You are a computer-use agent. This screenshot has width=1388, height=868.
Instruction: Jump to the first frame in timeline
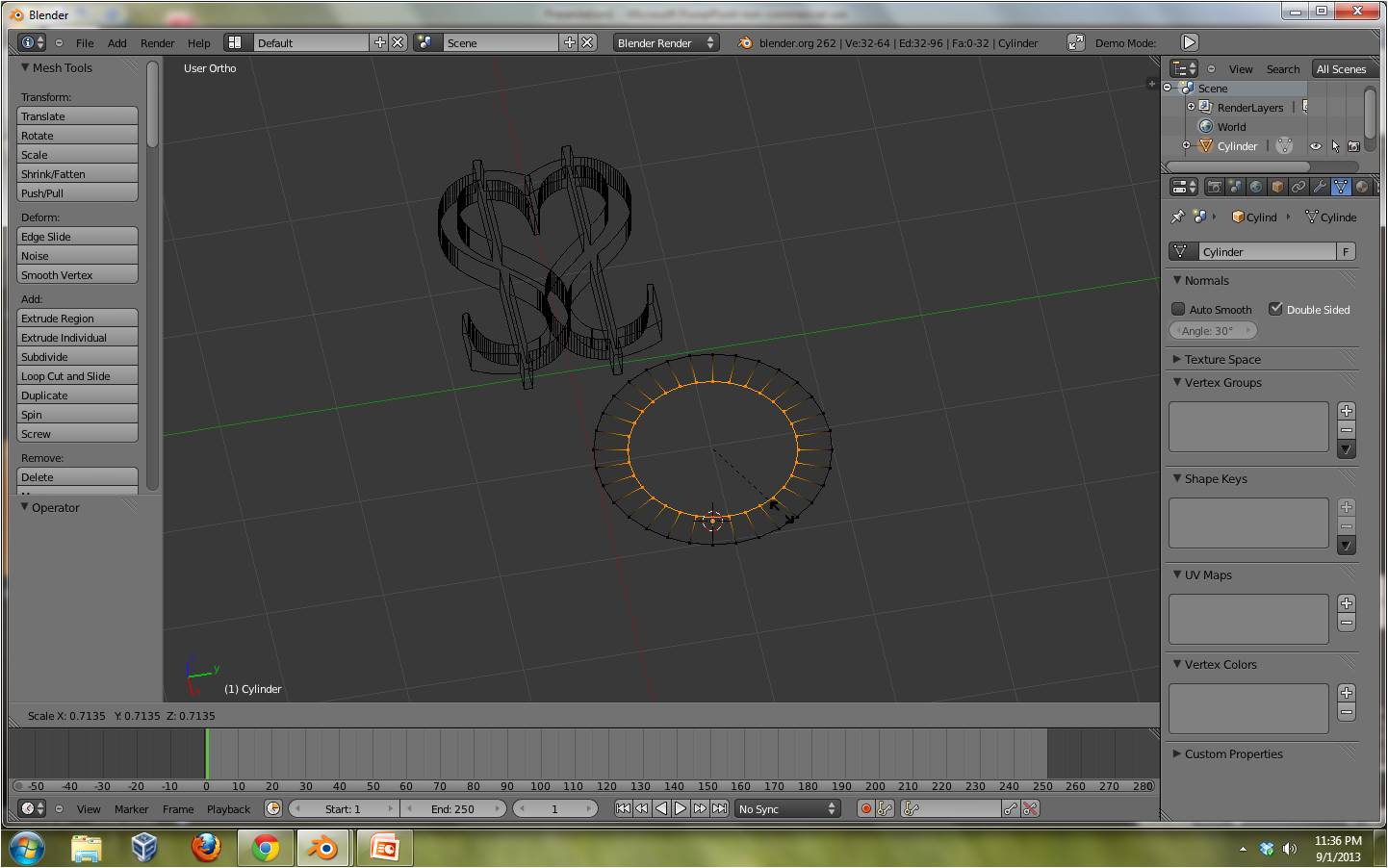click(623, 808)
